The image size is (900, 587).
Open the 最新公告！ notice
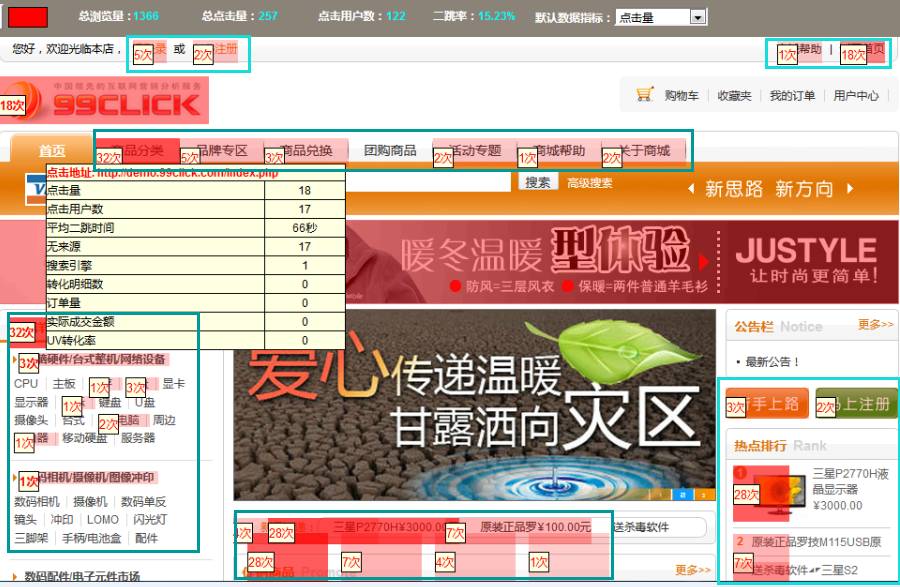(772, 361)
